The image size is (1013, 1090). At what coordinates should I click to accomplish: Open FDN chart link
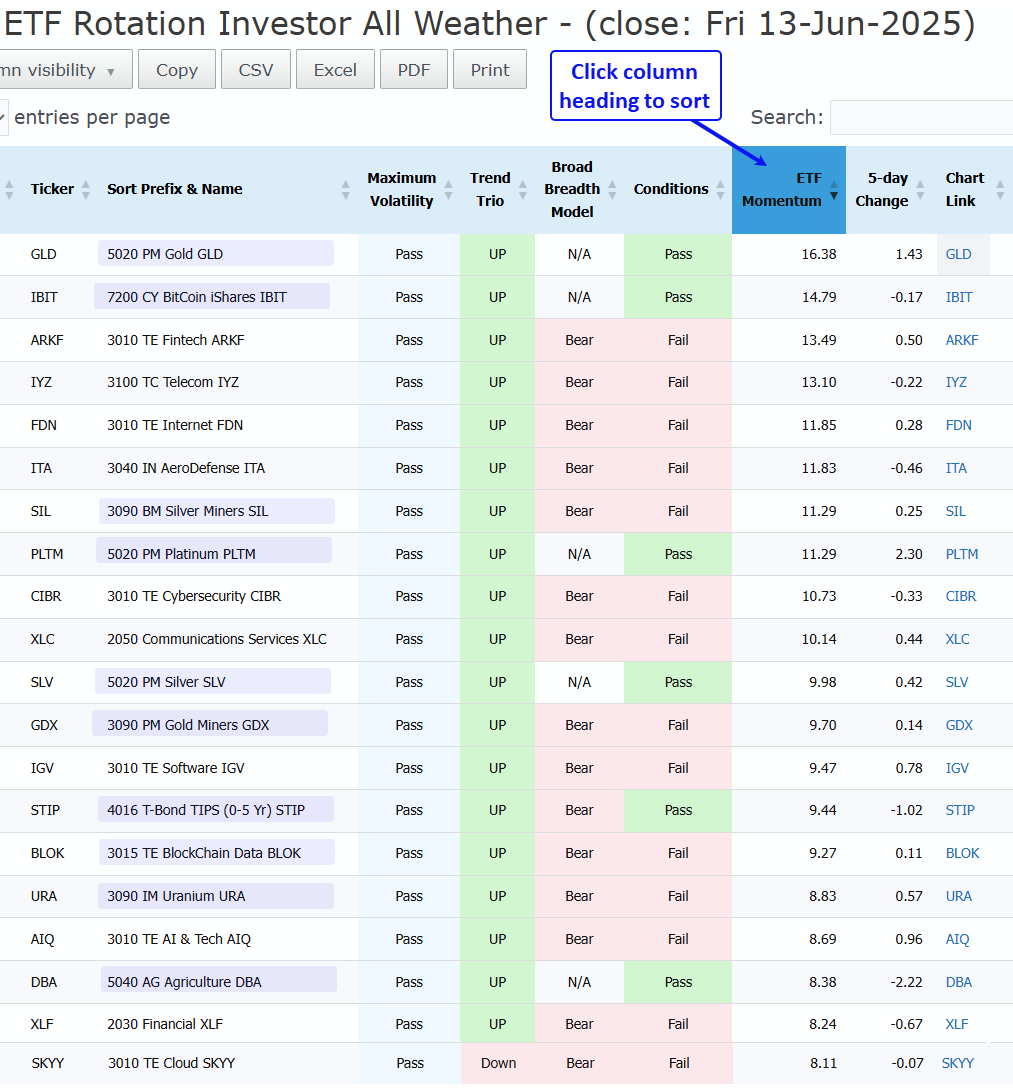(x=958, y=425)
